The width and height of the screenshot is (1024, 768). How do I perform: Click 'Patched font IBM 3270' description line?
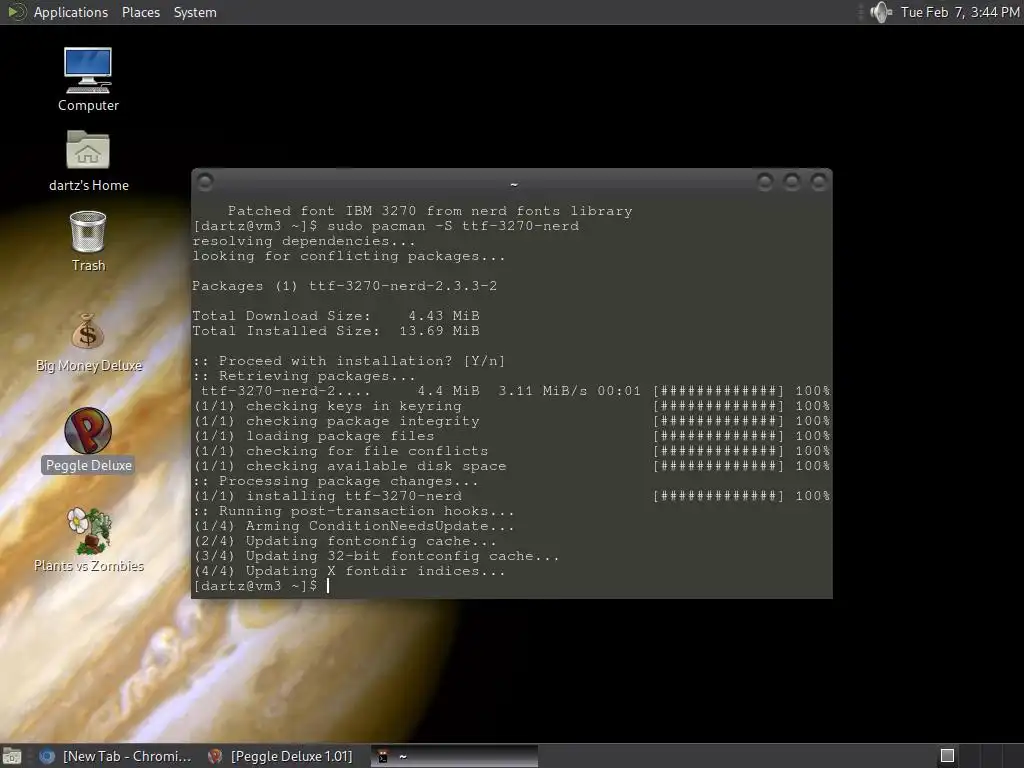[430, 211]
